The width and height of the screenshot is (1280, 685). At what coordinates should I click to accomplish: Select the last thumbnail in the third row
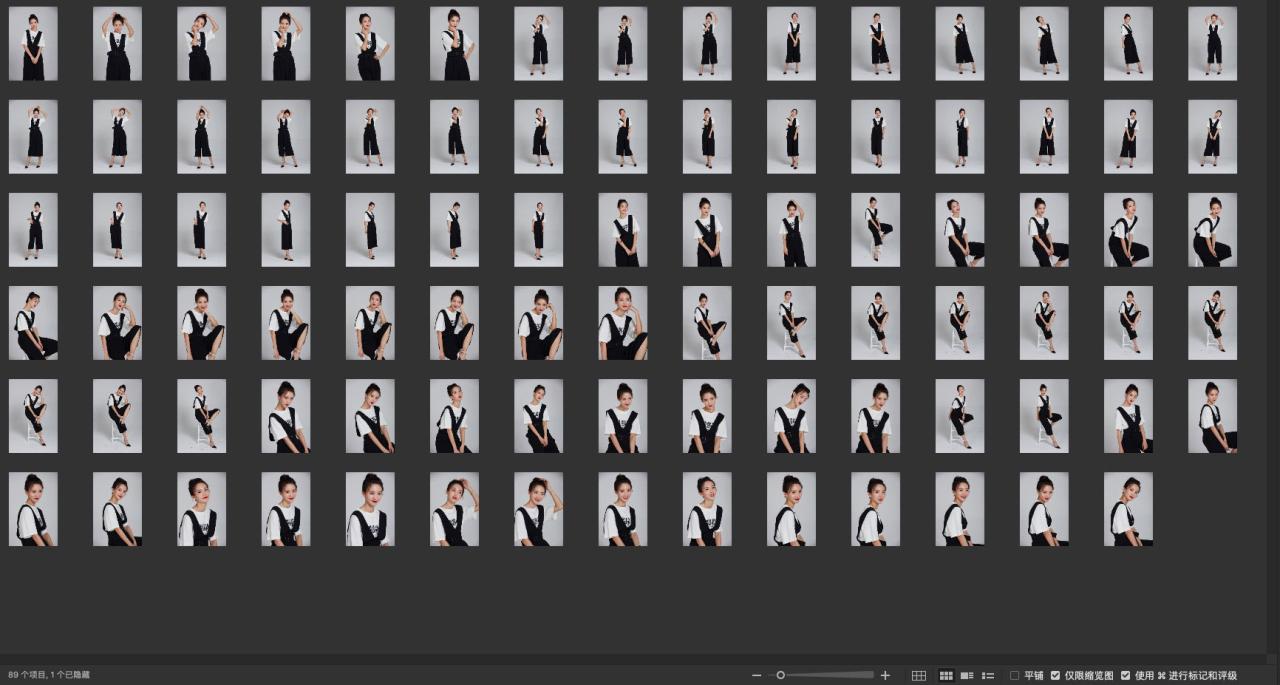click(x=1212, y=230)
